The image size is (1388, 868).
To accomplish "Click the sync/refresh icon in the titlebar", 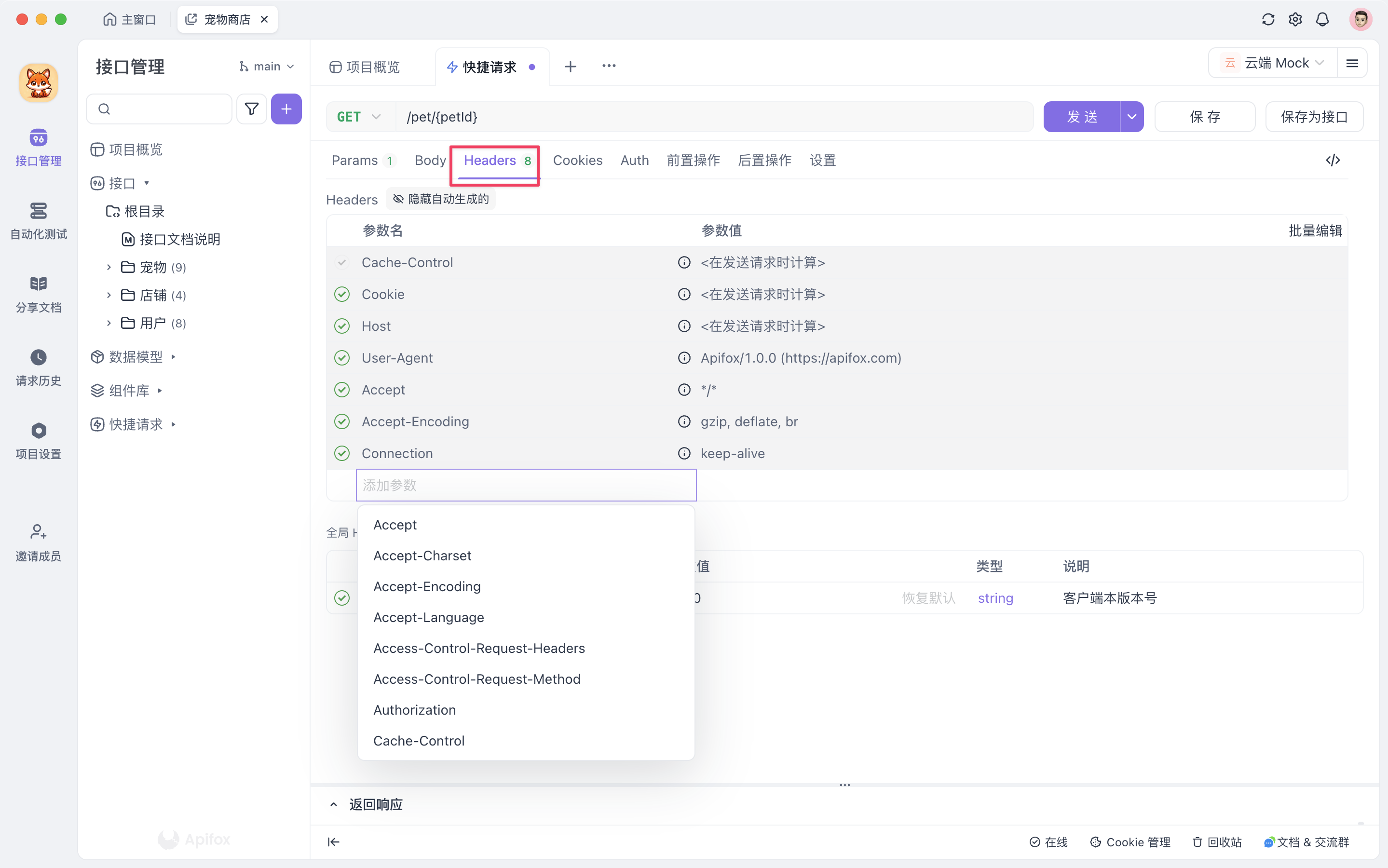I will pos(1268,19).
